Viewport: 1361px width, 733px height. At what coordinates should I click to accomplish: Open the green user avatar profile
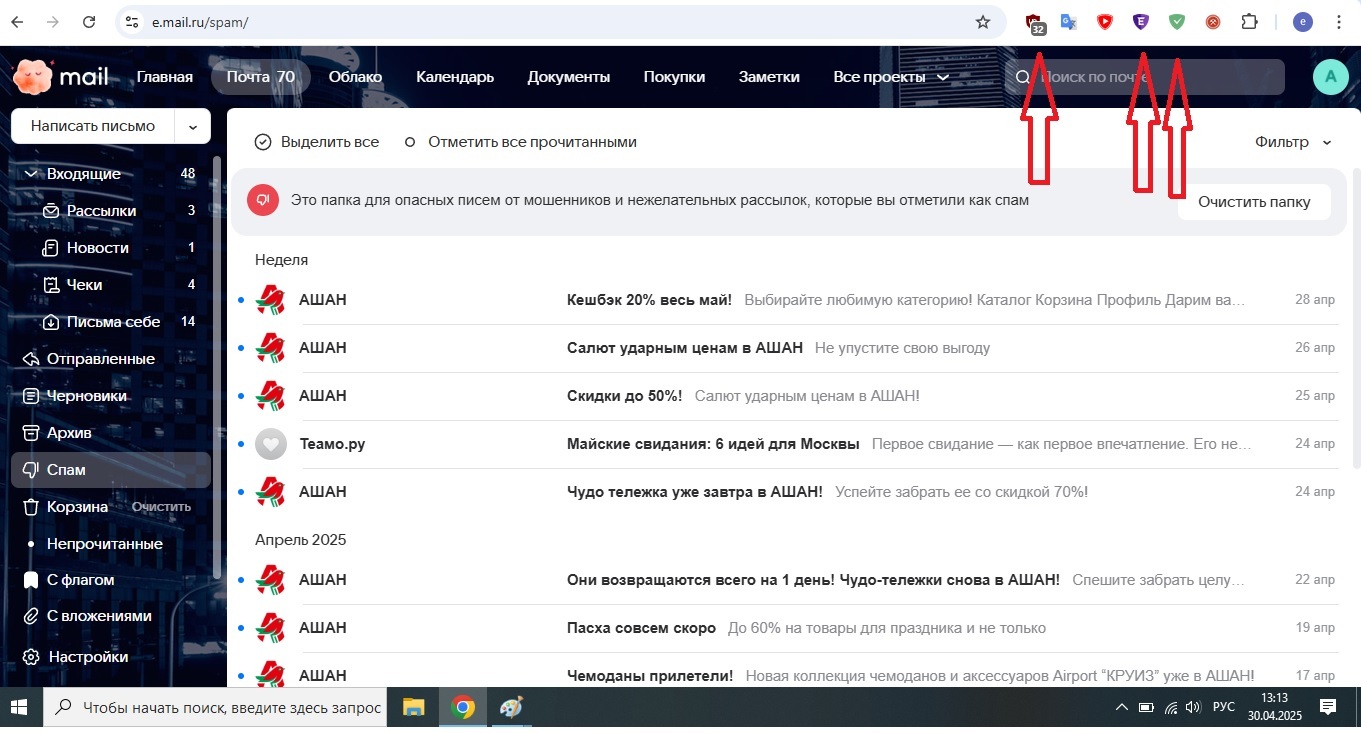(x=1330, y=77)
